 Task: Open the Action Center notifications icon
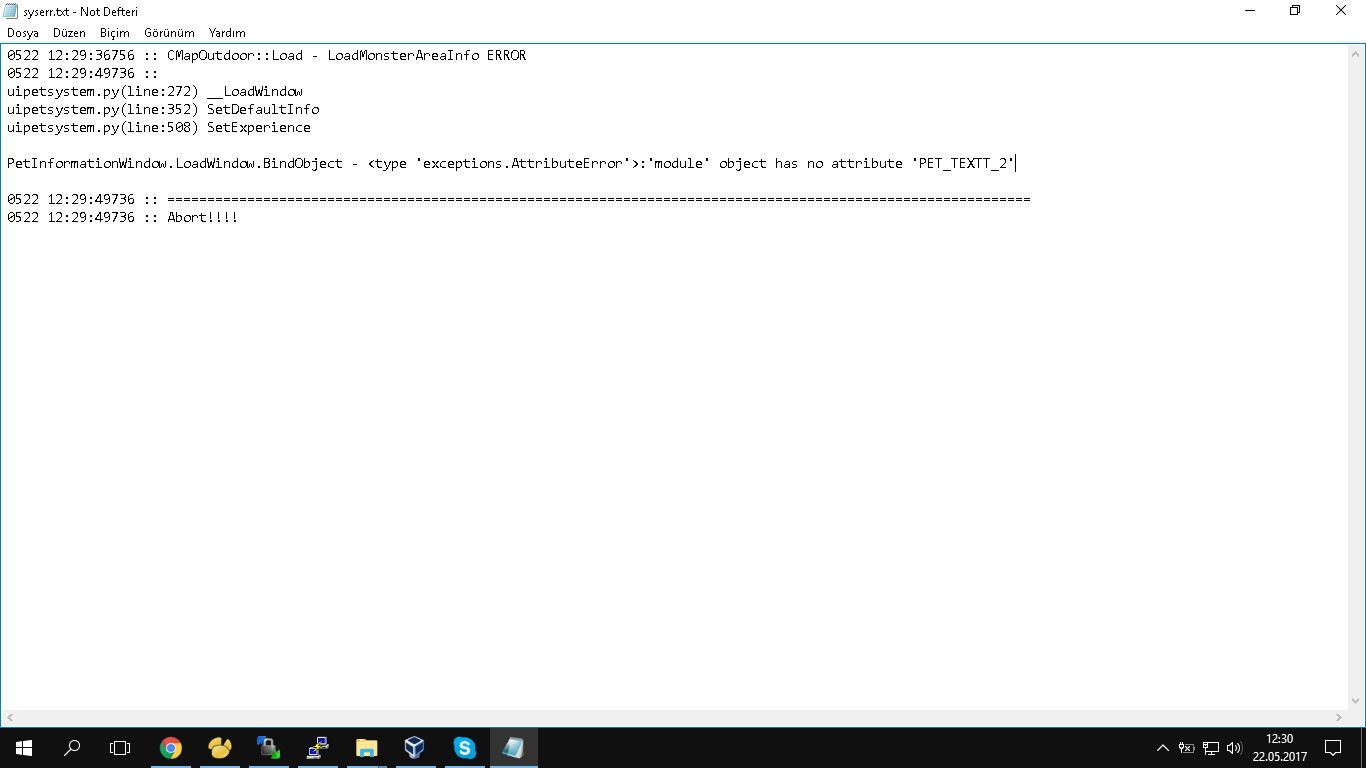(1333, 747)
